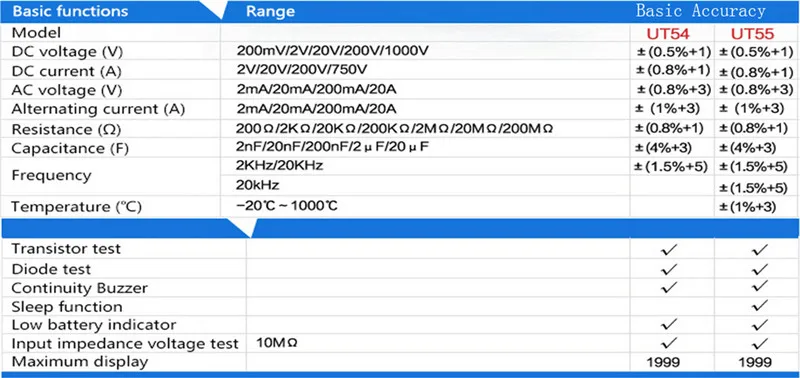Click UT55 resistance accuracy ±(0.8%+1)
The height and width of the screenshot is (378, 800).
coord(753,128)
